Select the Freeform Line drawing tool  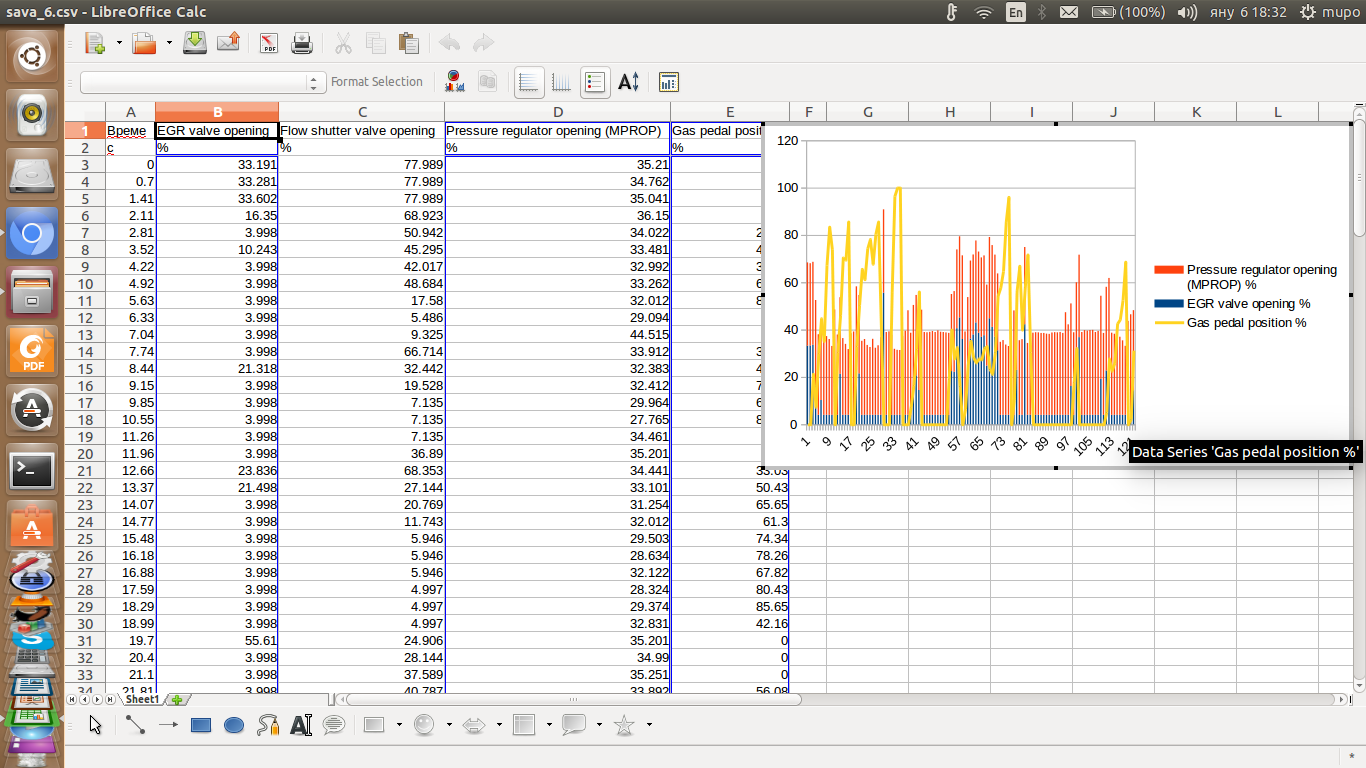coord(267,725)
